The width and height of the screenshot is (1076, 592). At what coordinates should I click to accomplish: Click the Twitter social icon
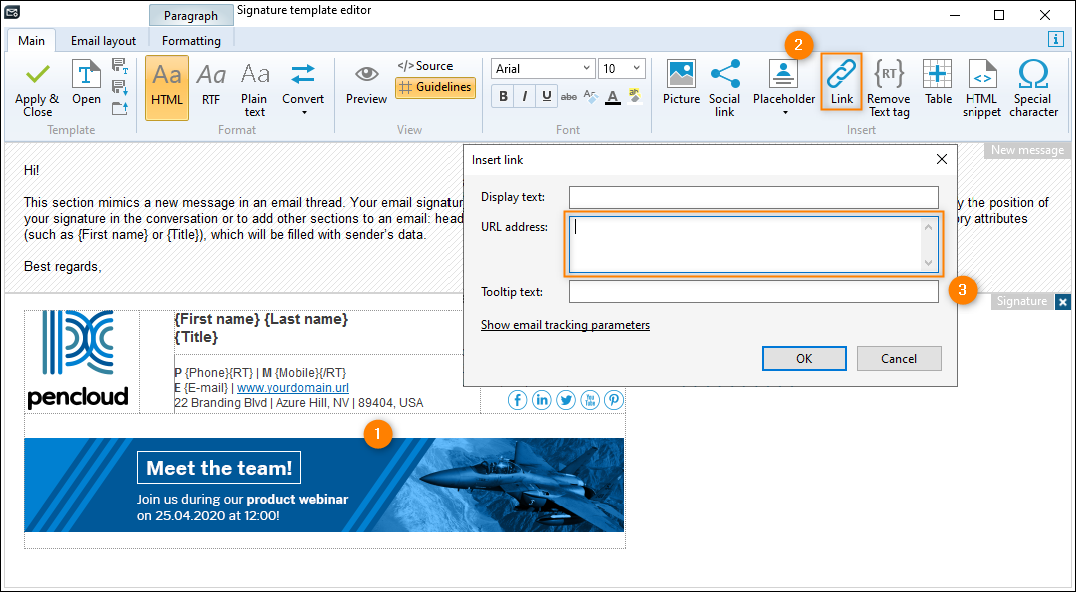click(565, 399)
